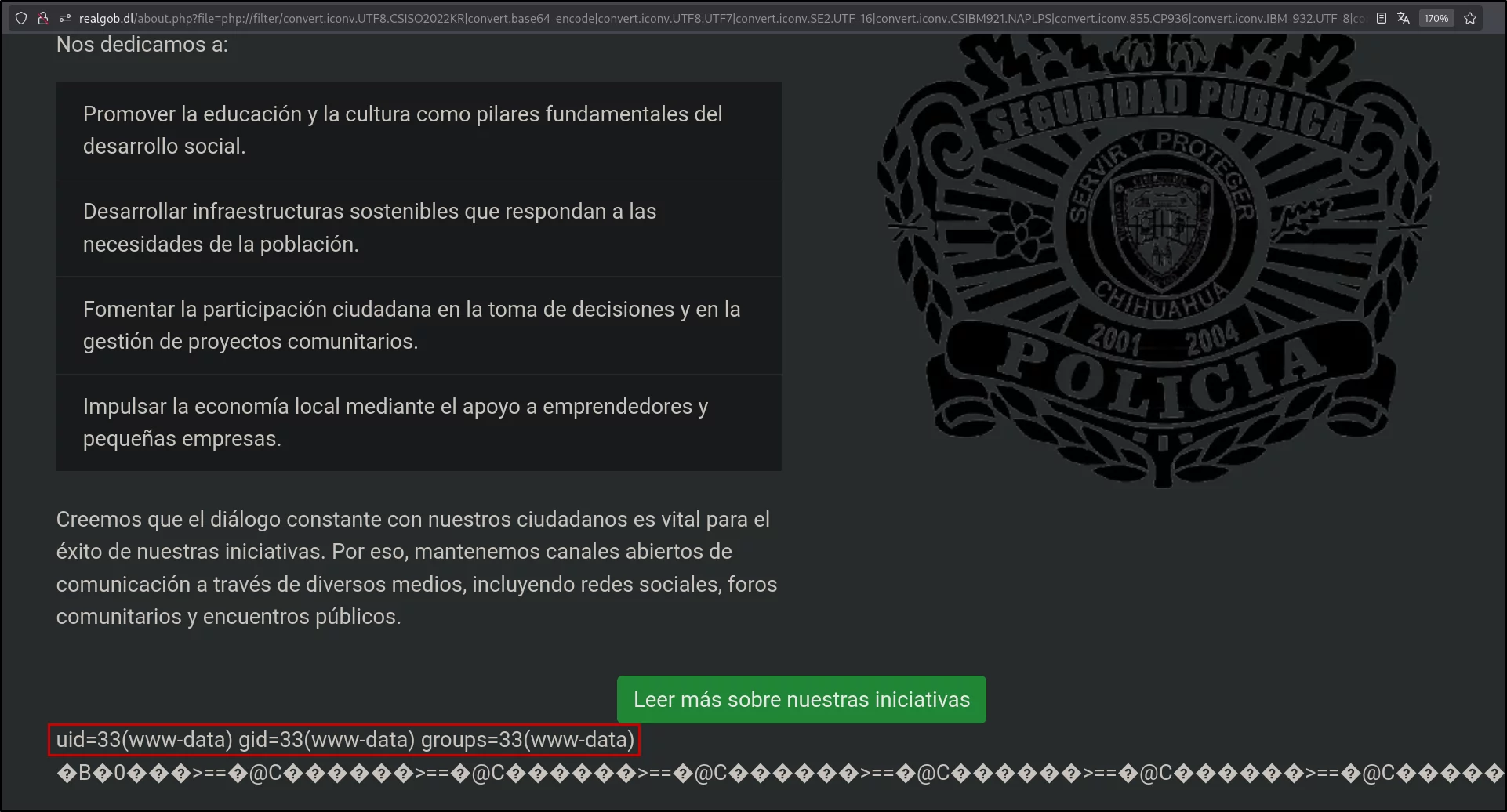Click the translate page icon
The height and width of the screenshot is (812, 1507).
point(1404,18)
